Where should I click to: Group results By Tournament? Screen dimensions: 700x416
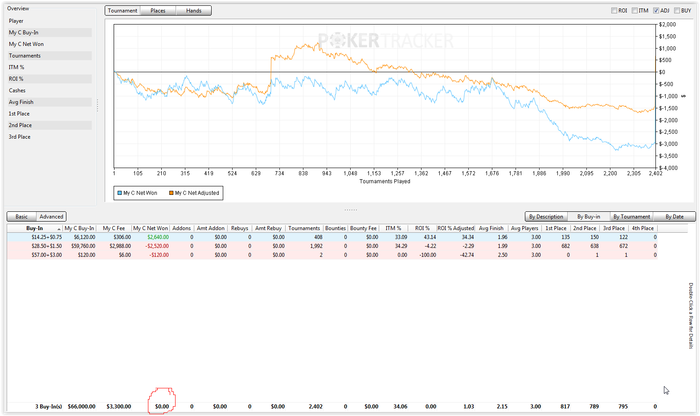click(631, 216)
